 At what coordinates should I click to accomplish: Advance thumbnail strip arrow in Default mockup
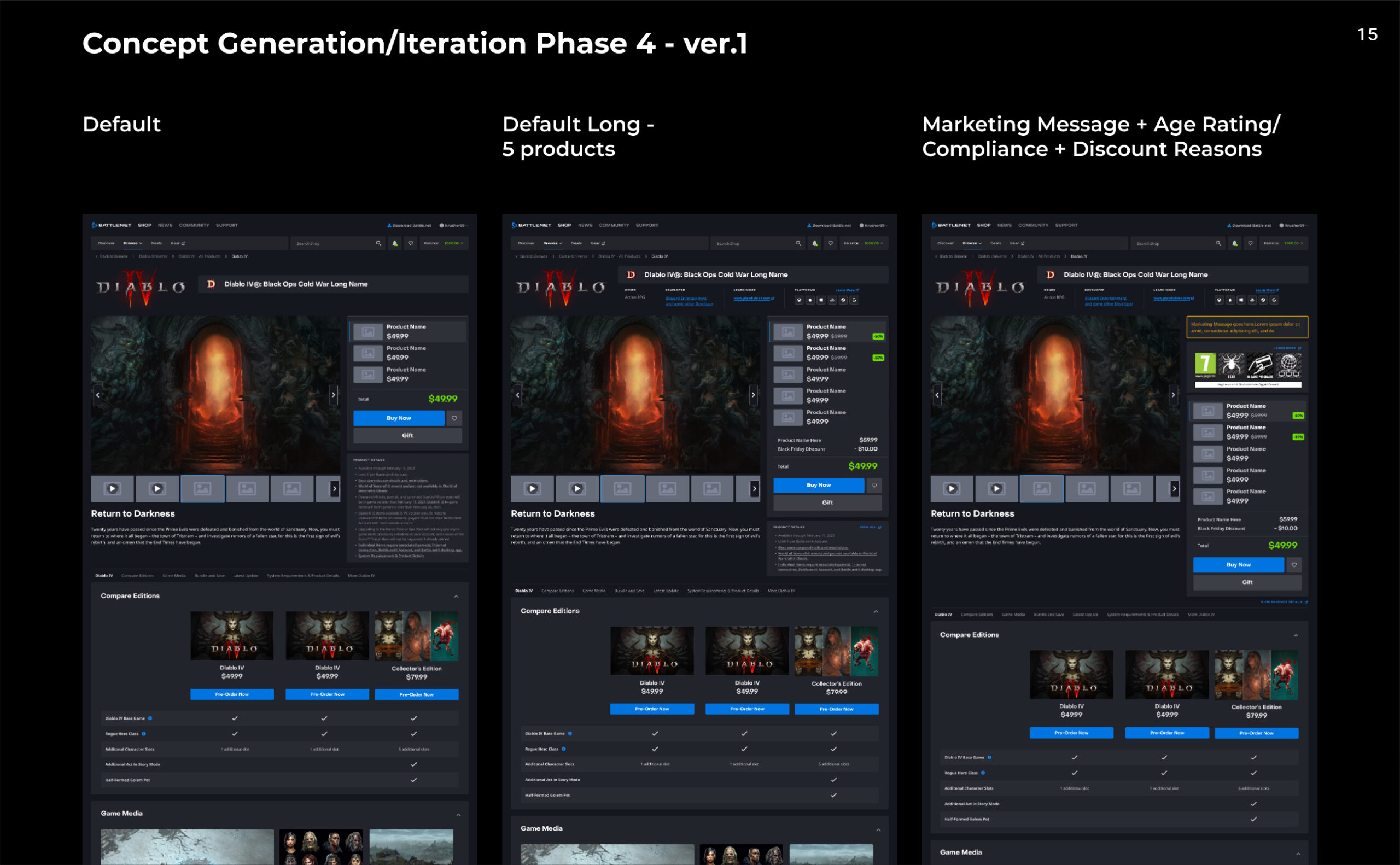(335, 489)
